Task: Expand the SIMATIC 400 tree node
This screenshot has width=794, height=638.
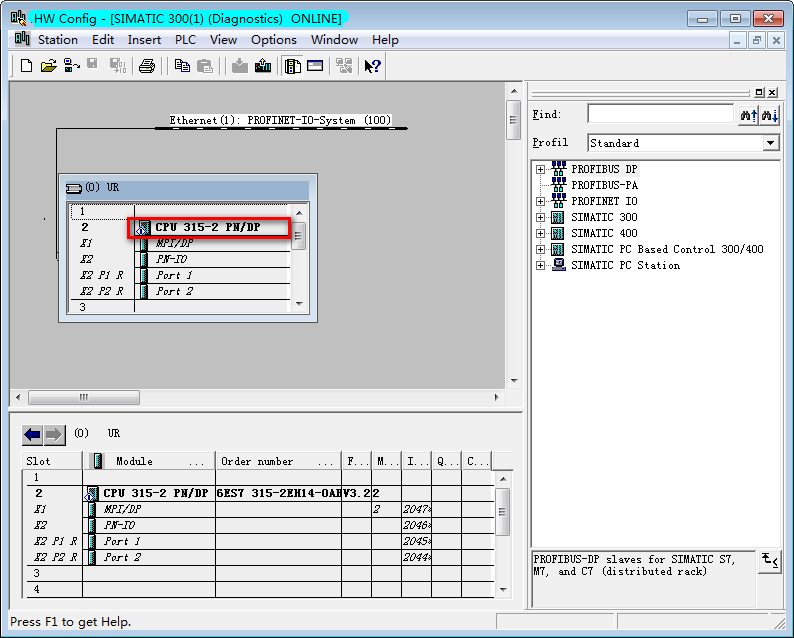Action: click(540, 233)
